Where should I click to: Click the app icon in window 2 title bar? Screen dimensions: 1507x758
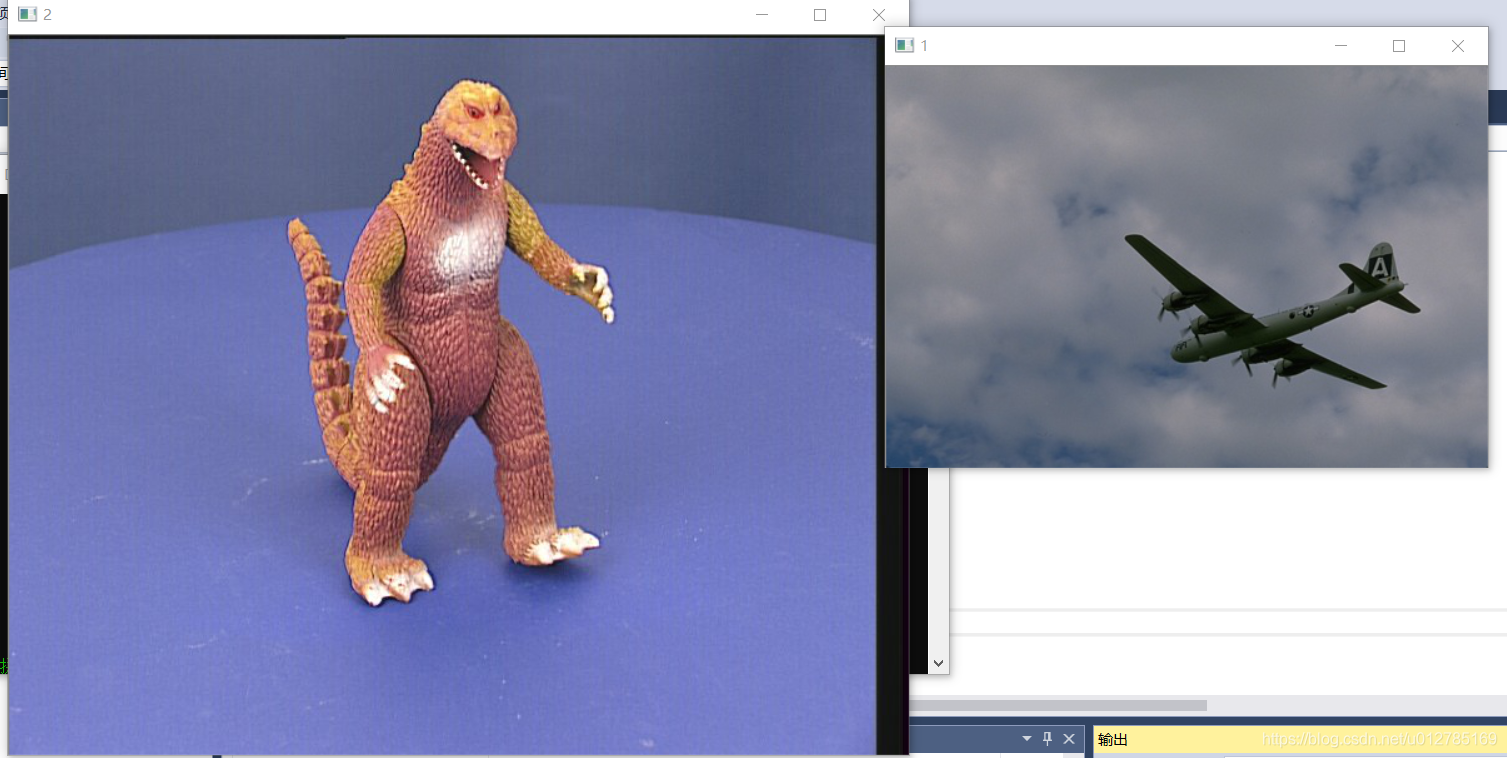pos(27,15)
